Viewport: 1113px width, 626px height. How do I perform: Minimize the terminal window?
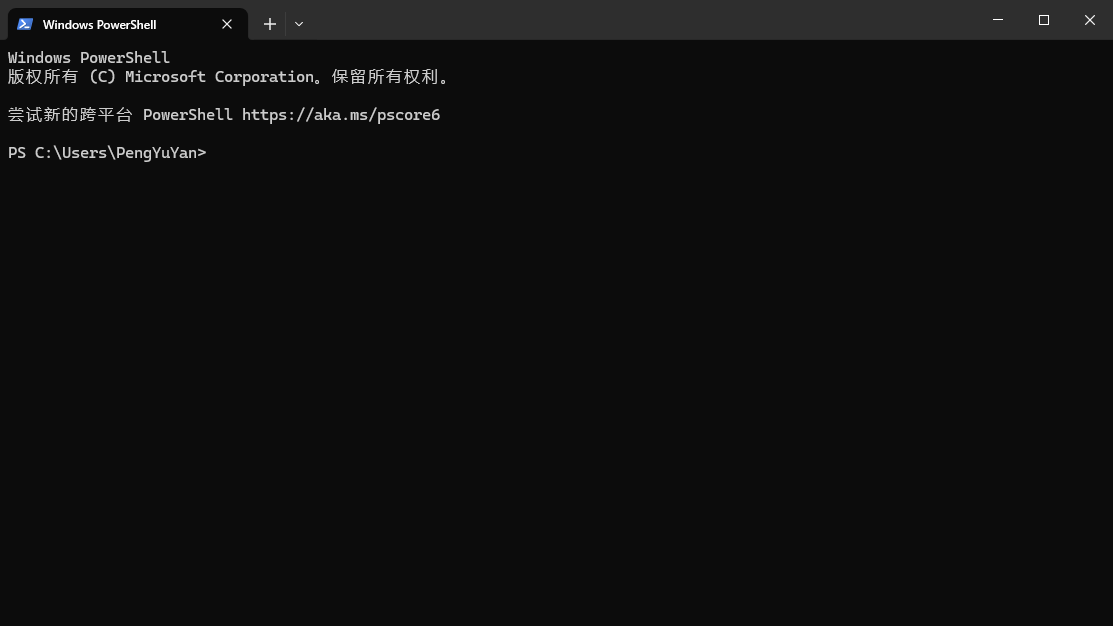998,20
